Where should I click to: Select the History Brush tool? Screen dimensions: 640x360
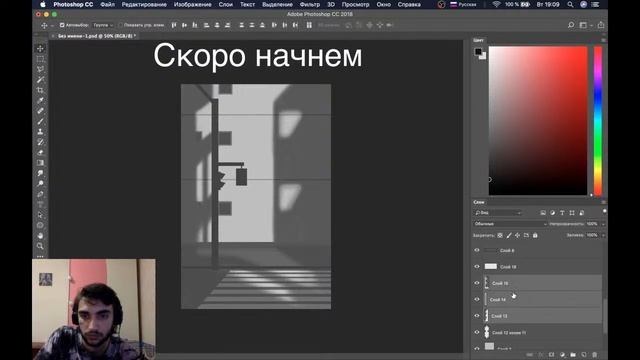pyautogui.click(x=40, y=142)
